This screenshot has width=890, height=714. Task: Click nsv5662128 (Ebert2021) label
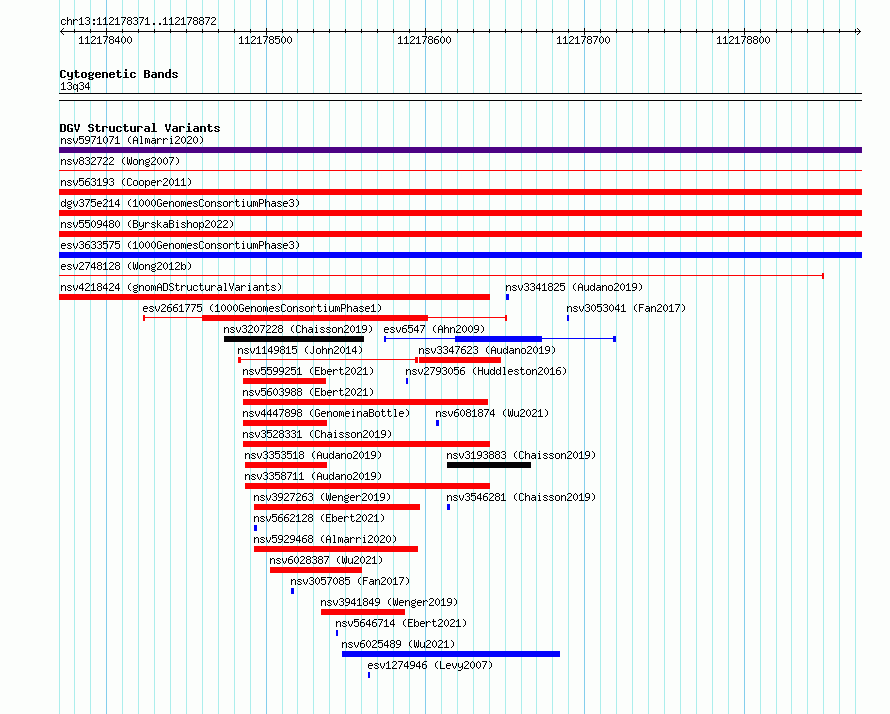pos(319,518)
